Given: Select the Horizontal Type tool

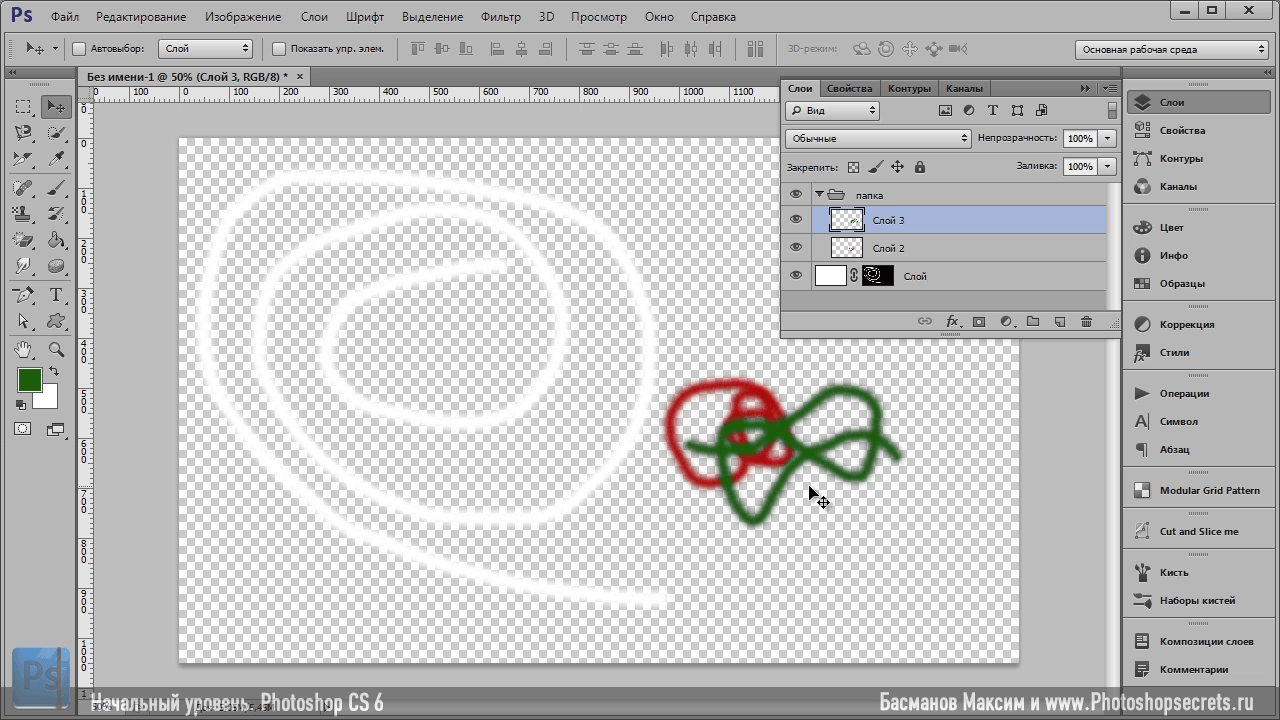Looking at the screenshot, I should pos(56,295).
